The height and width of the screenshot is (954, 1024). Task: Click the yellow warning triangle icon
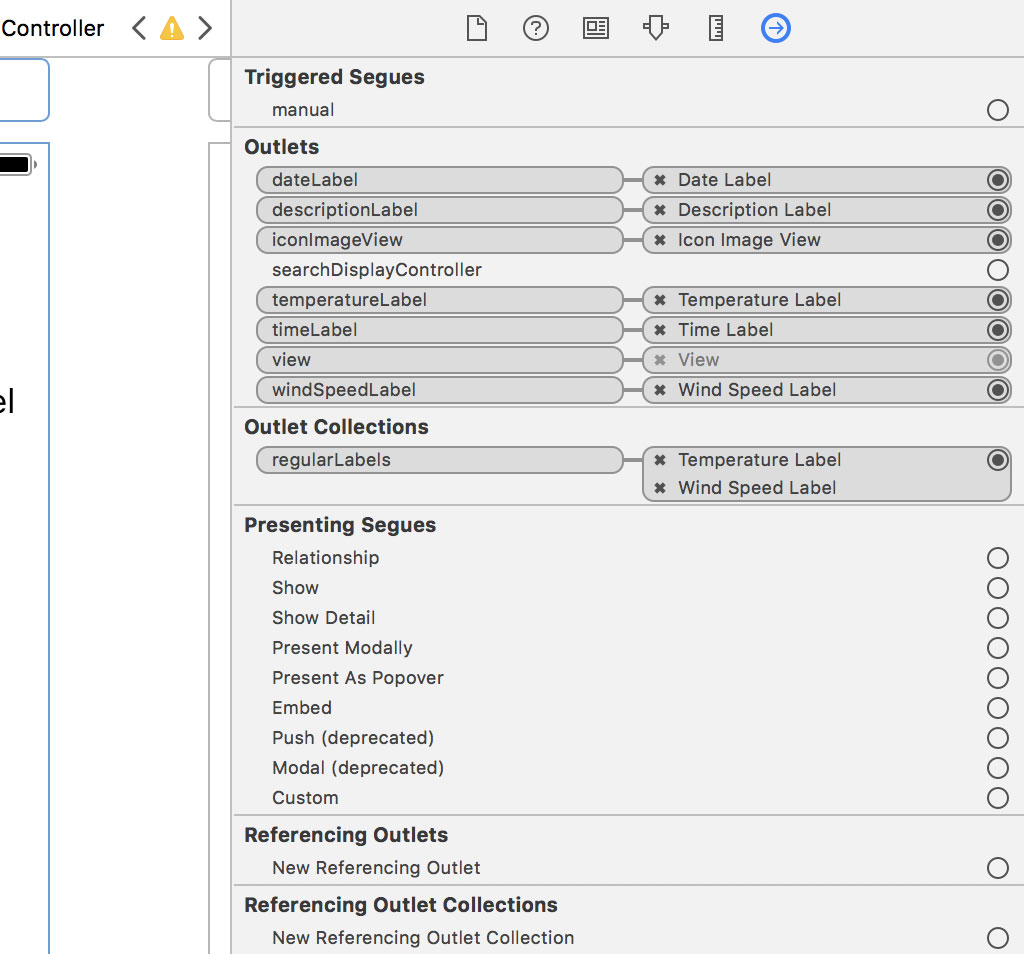(172, 29)
